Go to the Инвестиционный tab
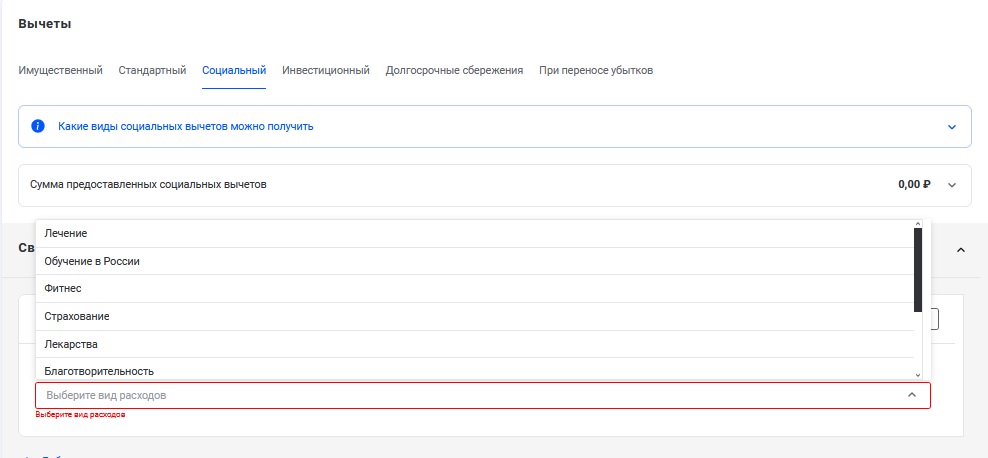 point(326,71)
